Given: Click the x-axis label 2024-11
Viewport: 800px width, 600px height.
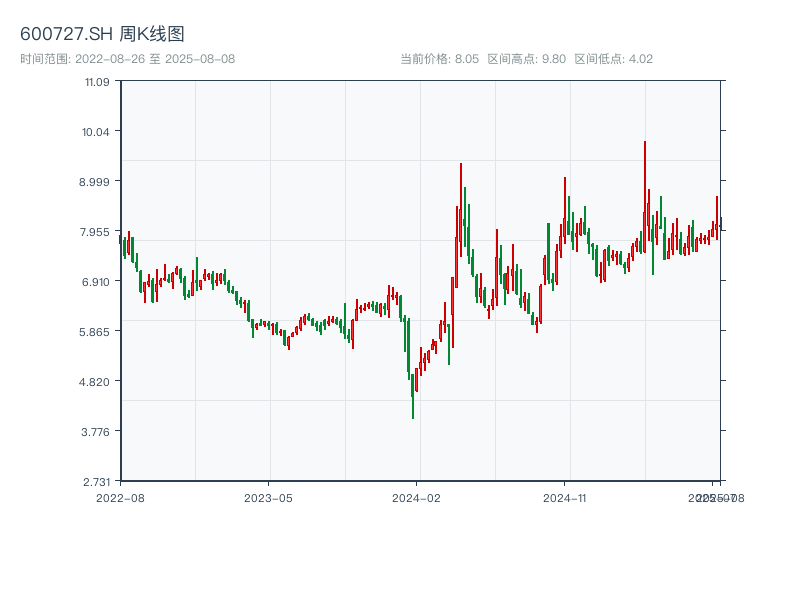Looking at the screenshot, I should pos(564,498).
